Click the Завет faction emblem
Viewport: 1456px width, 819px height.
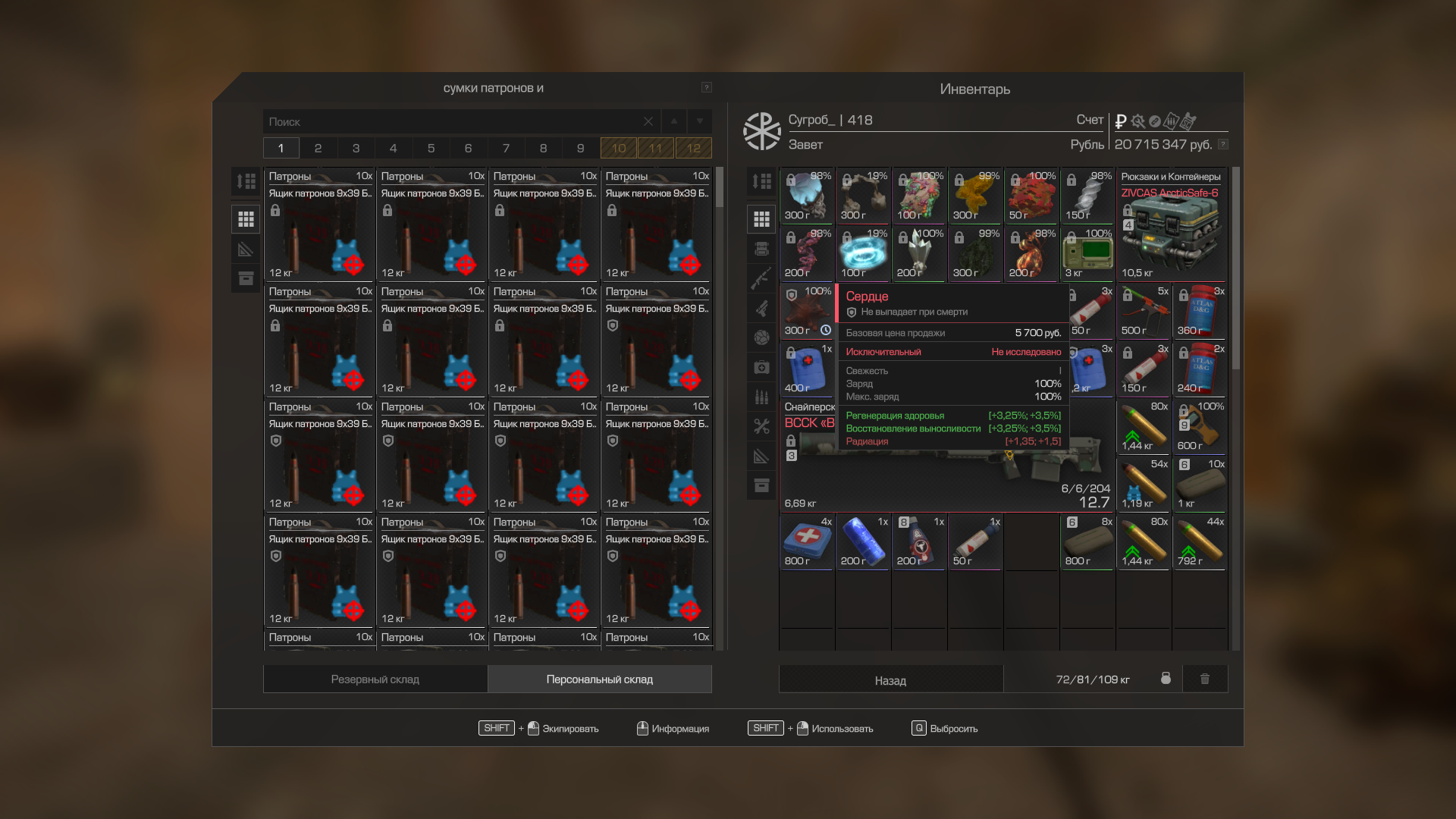coord(761,131)
